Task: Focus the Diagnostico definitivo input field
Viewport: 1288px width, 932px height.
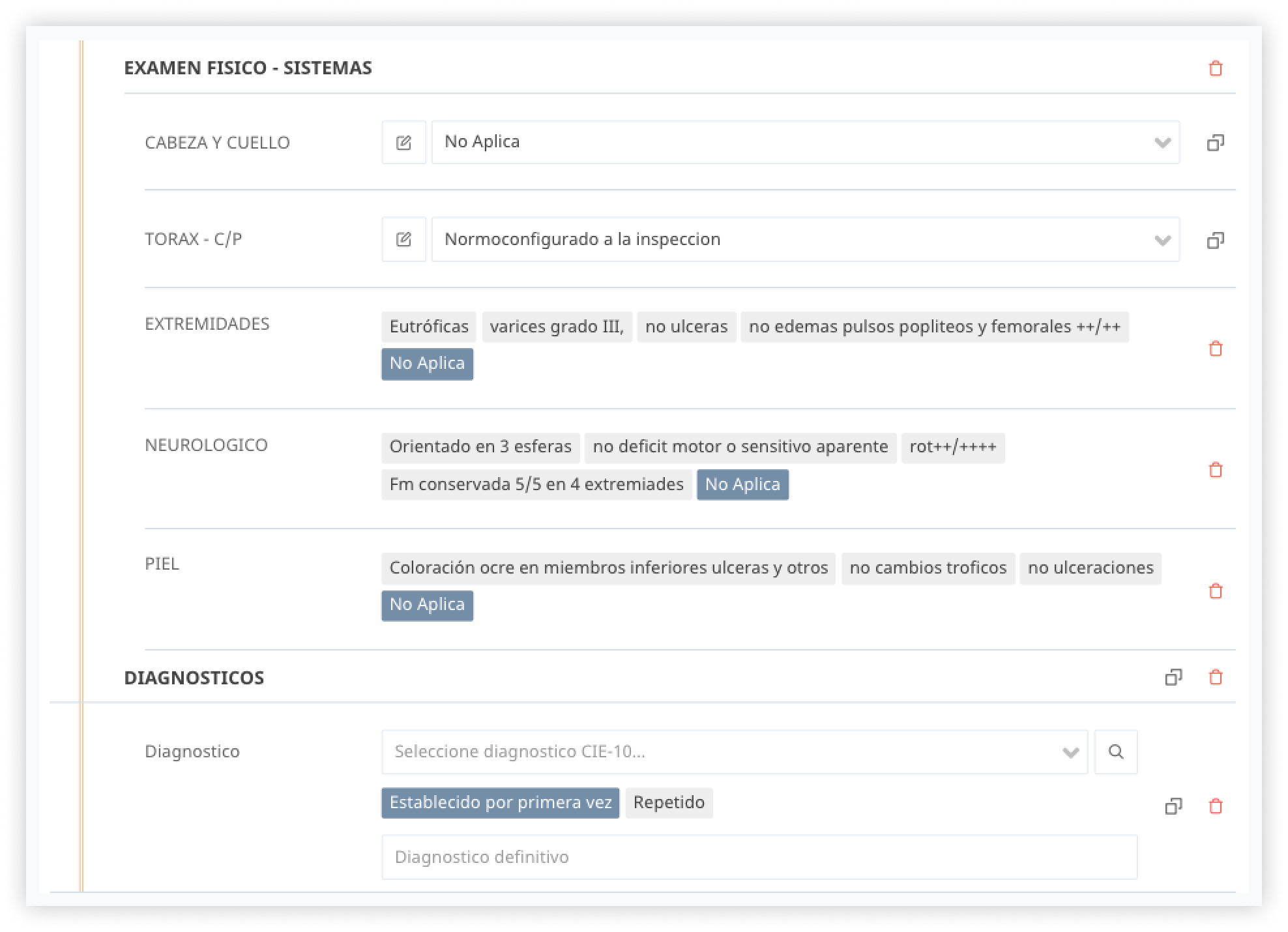Action: tap(759, 857)
